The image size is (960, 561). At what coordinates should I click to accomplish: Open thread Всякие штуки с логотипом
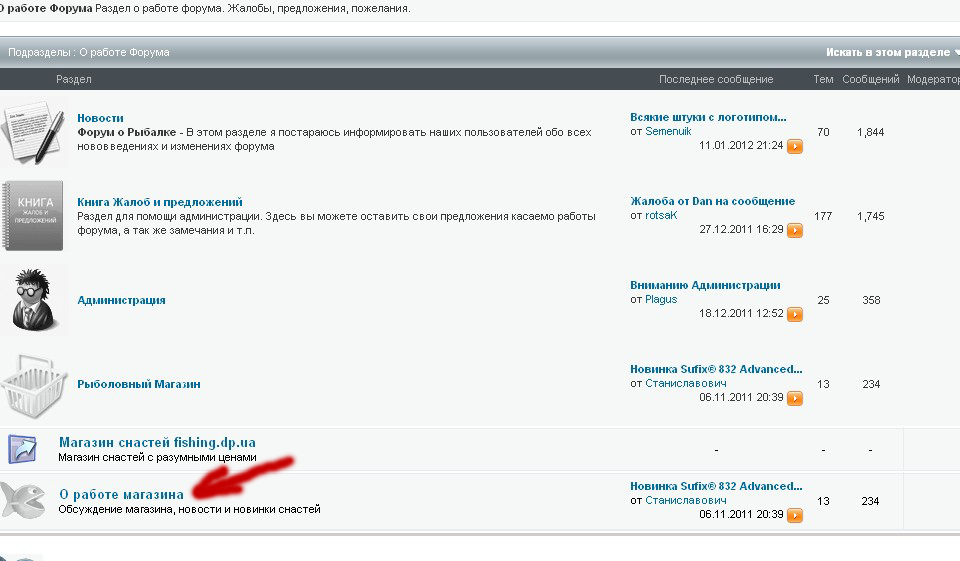(x=708, y=117)
